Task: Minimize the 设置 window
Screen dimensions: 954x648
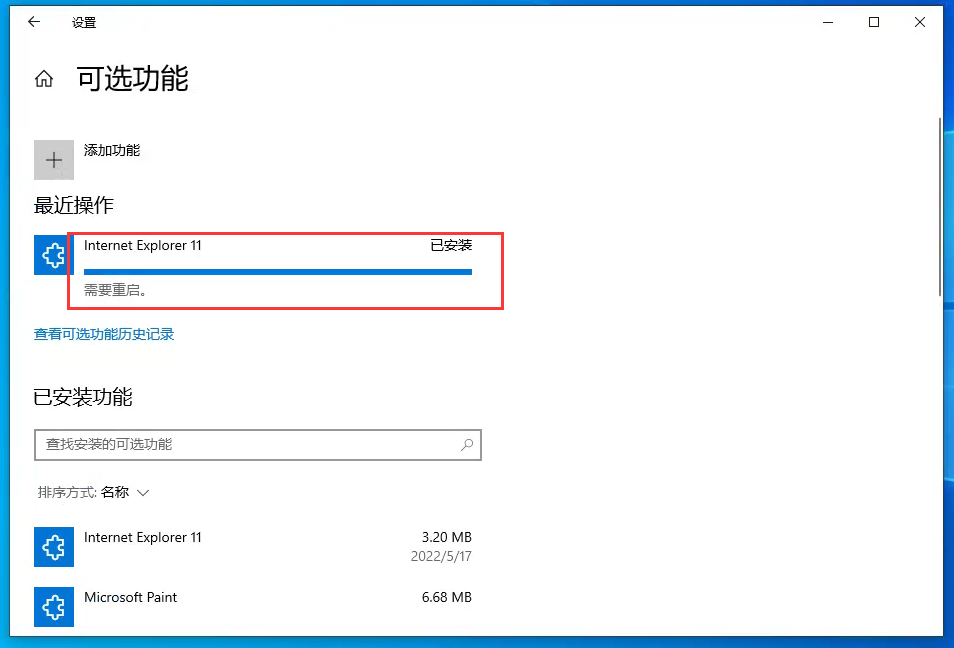Action: (828, 22)
